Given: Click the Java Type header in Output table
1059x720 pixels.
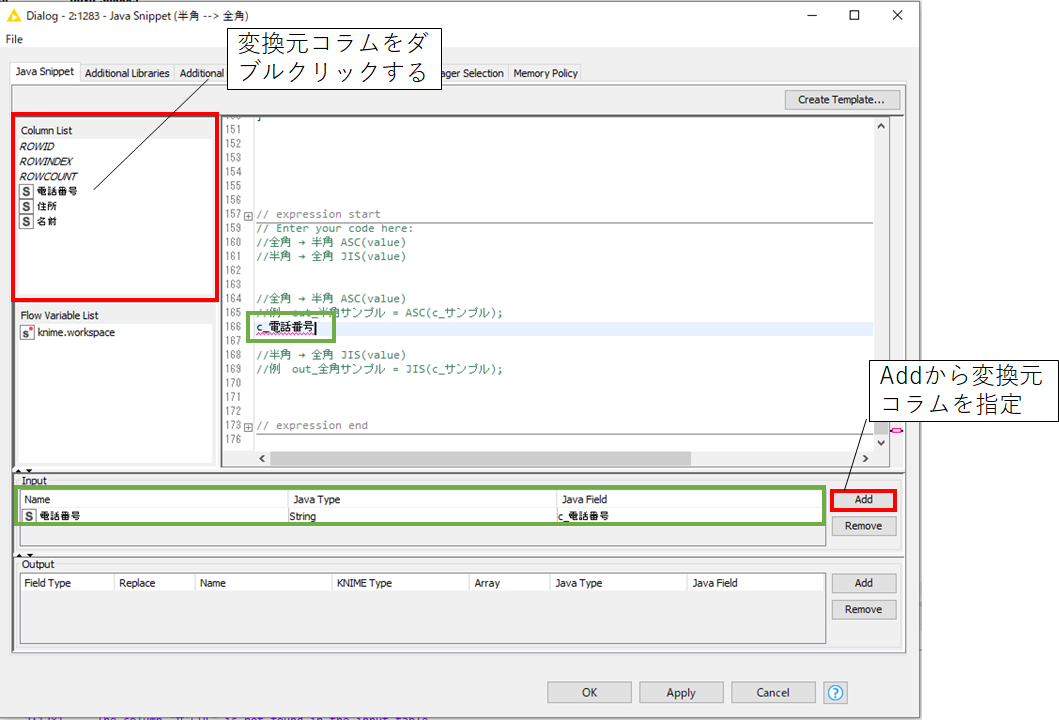Looking at the screenshot, I should [619, 583].
